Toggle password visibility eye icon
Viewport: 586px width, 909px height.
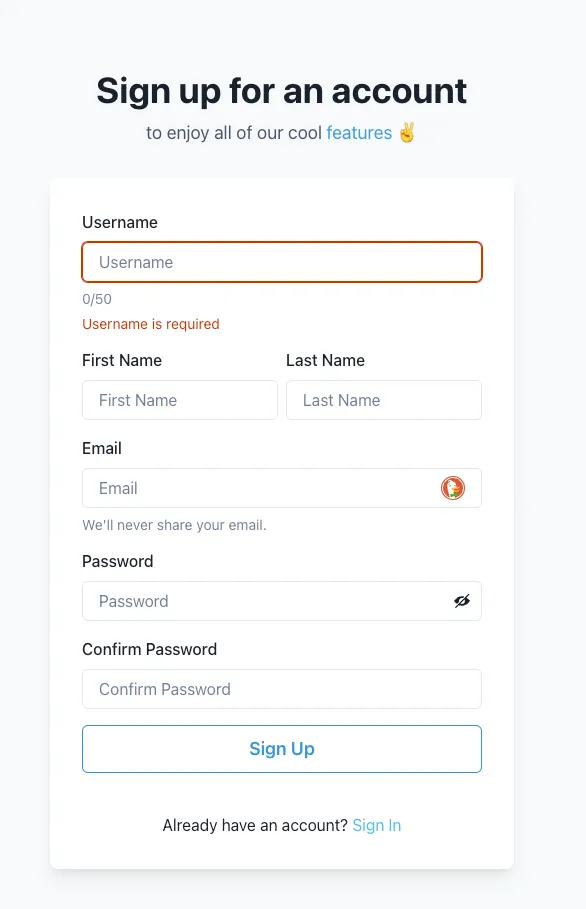coord(462,601)
